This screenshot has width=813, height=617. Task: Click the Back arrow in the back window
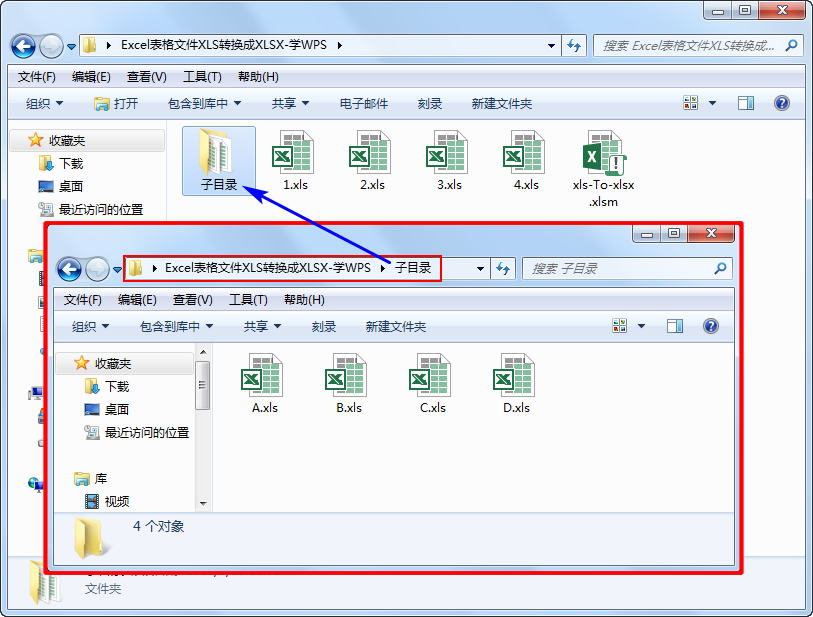pos(23,46)
